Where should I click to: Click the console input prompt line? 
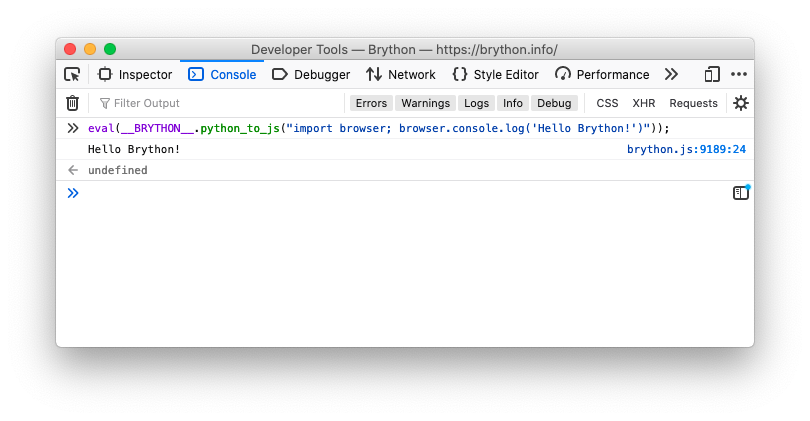point(405,193)
